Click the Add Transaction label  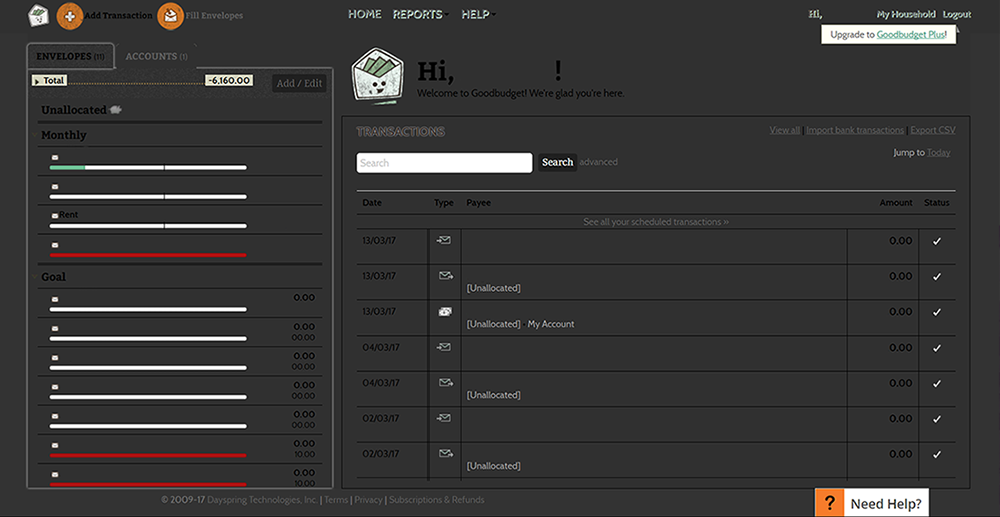click(x=119, y=15)
